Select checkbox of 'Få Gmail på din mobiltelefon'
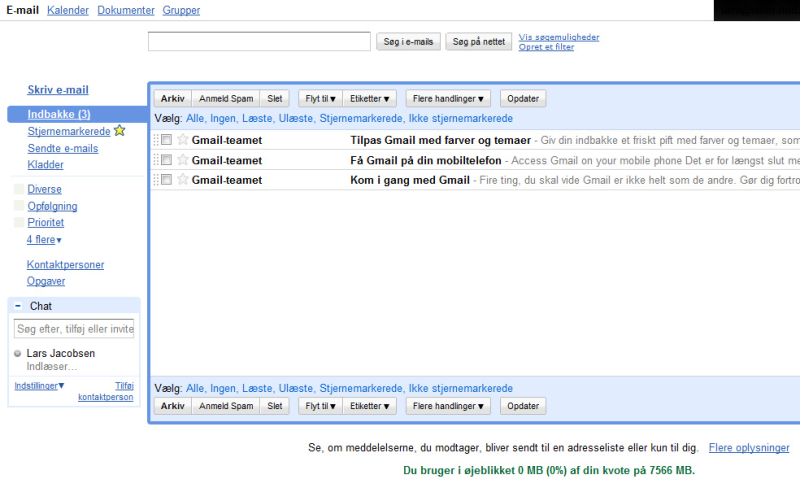This screenshot has height=479, width=800. pyautogui.click(x=167, y=160)
